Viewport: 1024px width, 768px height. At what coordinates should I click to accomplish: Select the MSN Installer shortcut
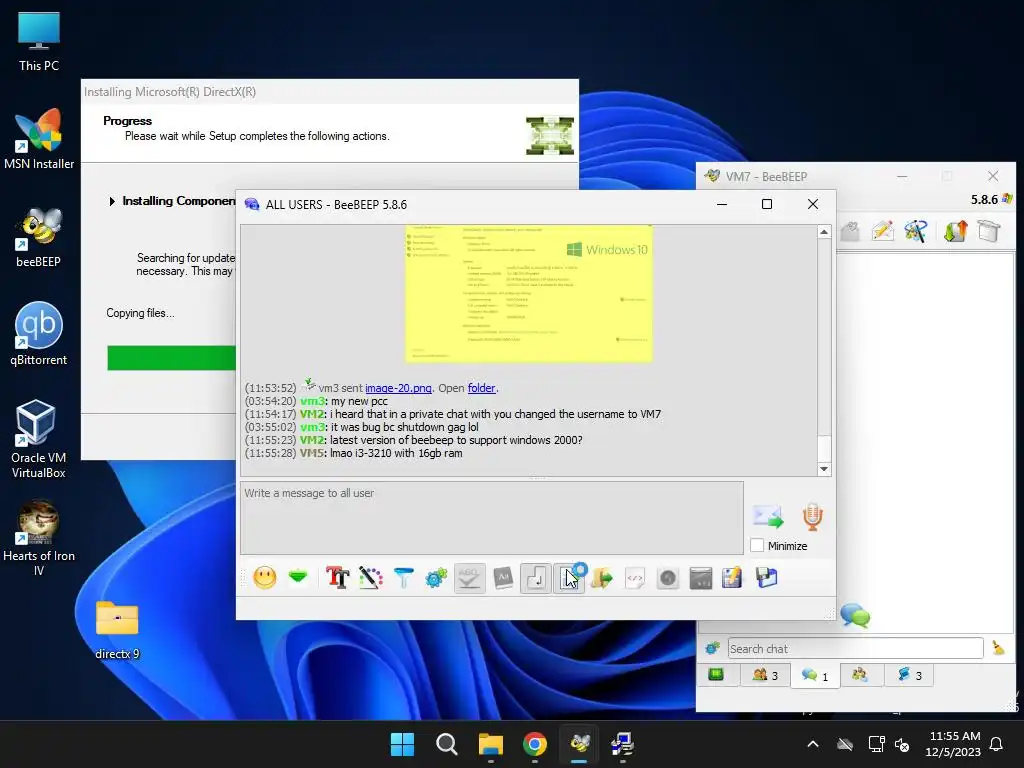[x=39, y=139]
